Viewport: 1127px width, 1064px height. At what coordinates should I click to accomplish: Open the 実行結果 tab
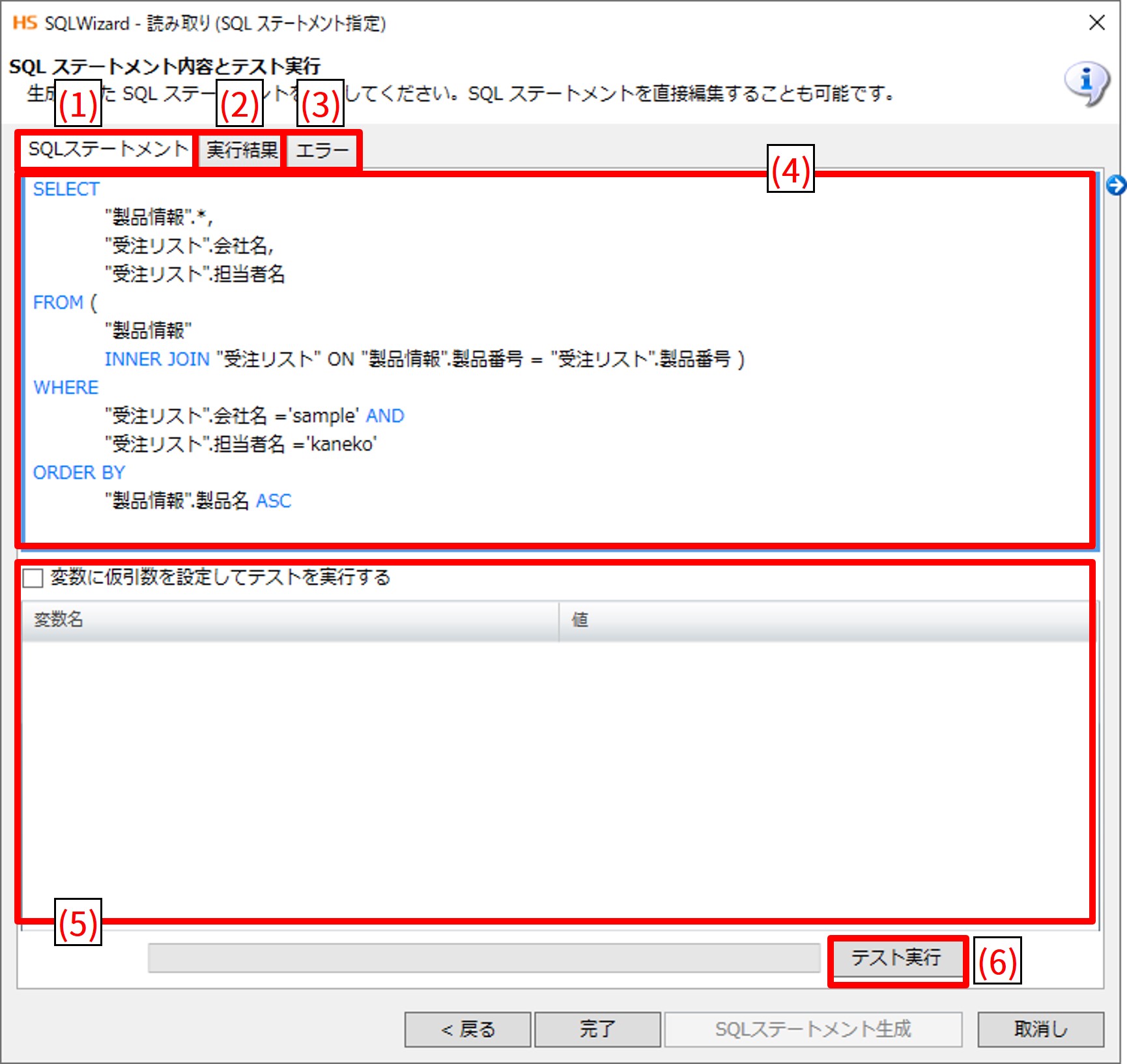pos(241,151)
